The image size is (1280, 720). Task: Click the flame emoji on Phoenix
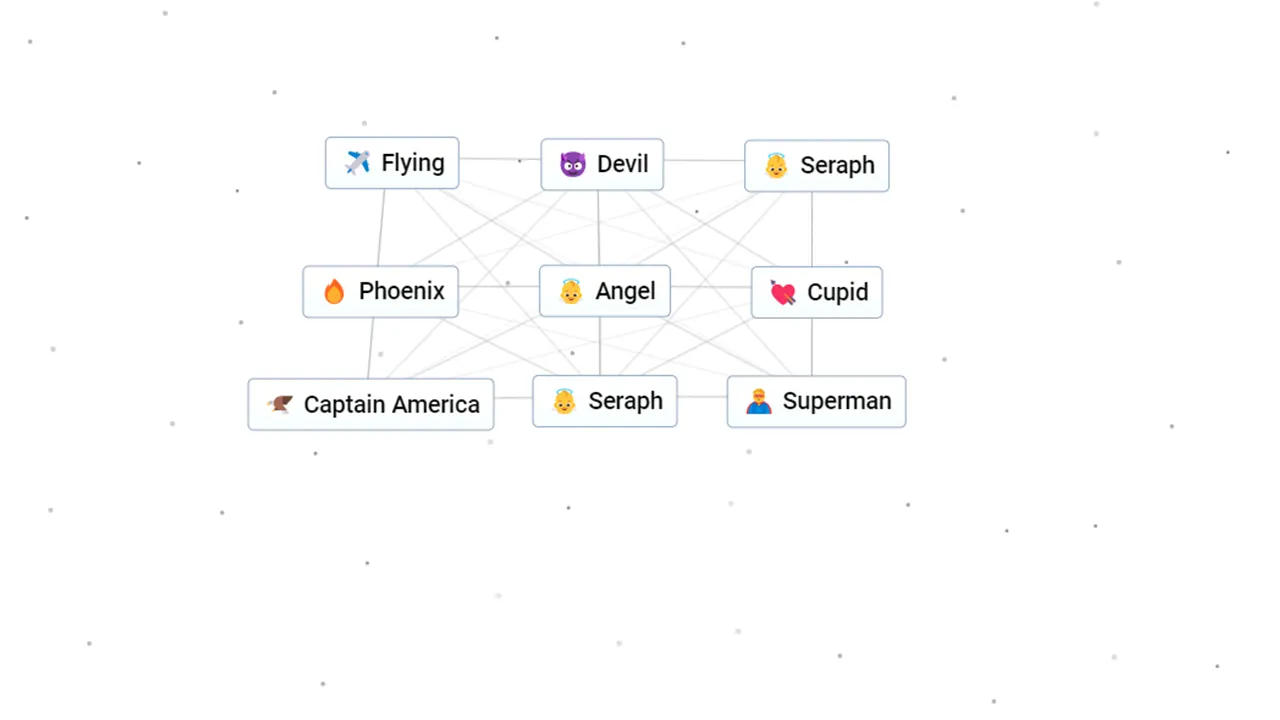(334, 291)
